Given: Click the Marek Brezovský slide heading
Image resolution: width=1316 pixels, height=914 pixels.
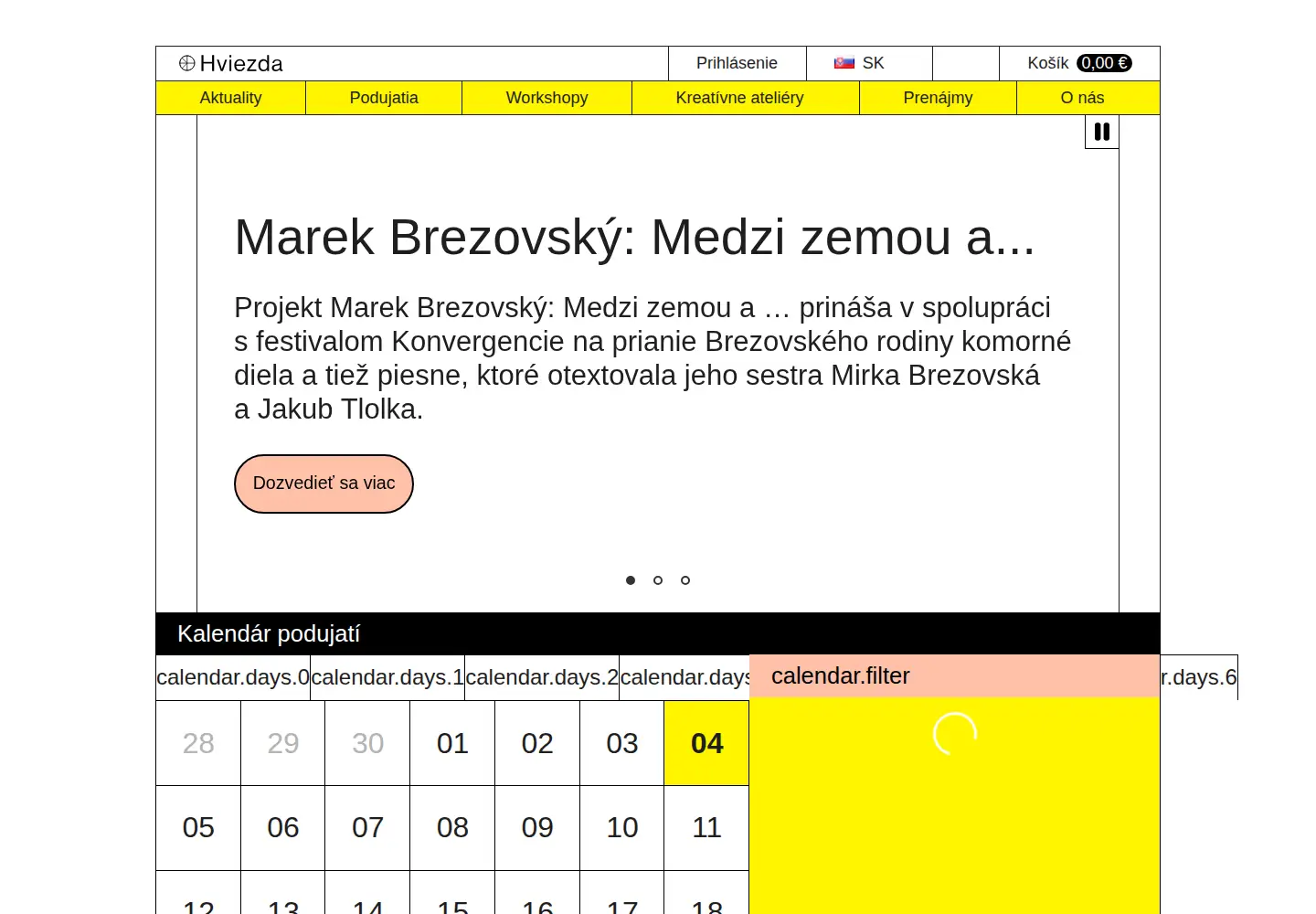Looking at the screenshot, I should (x=634, y=238).
